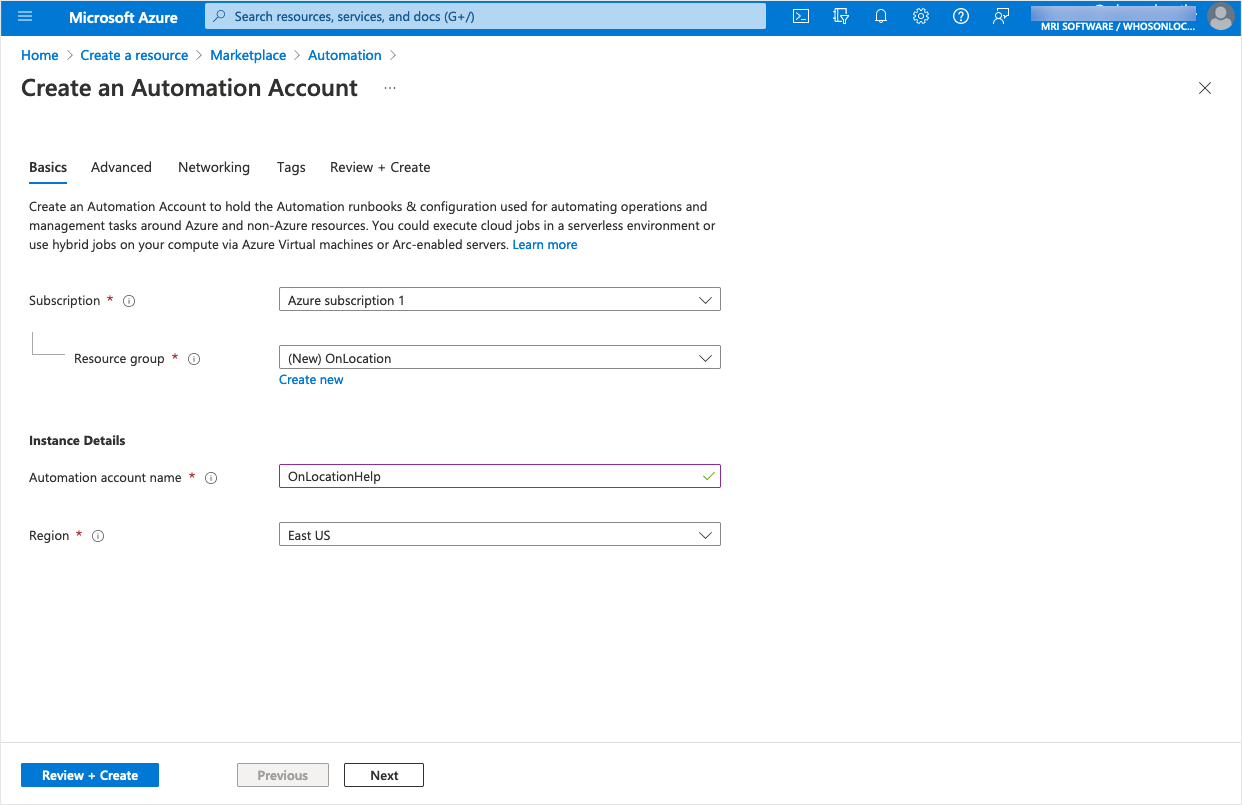Screen dimensions: 1242x805
Task: Open the notifications bell
Action: click(881, 17)
